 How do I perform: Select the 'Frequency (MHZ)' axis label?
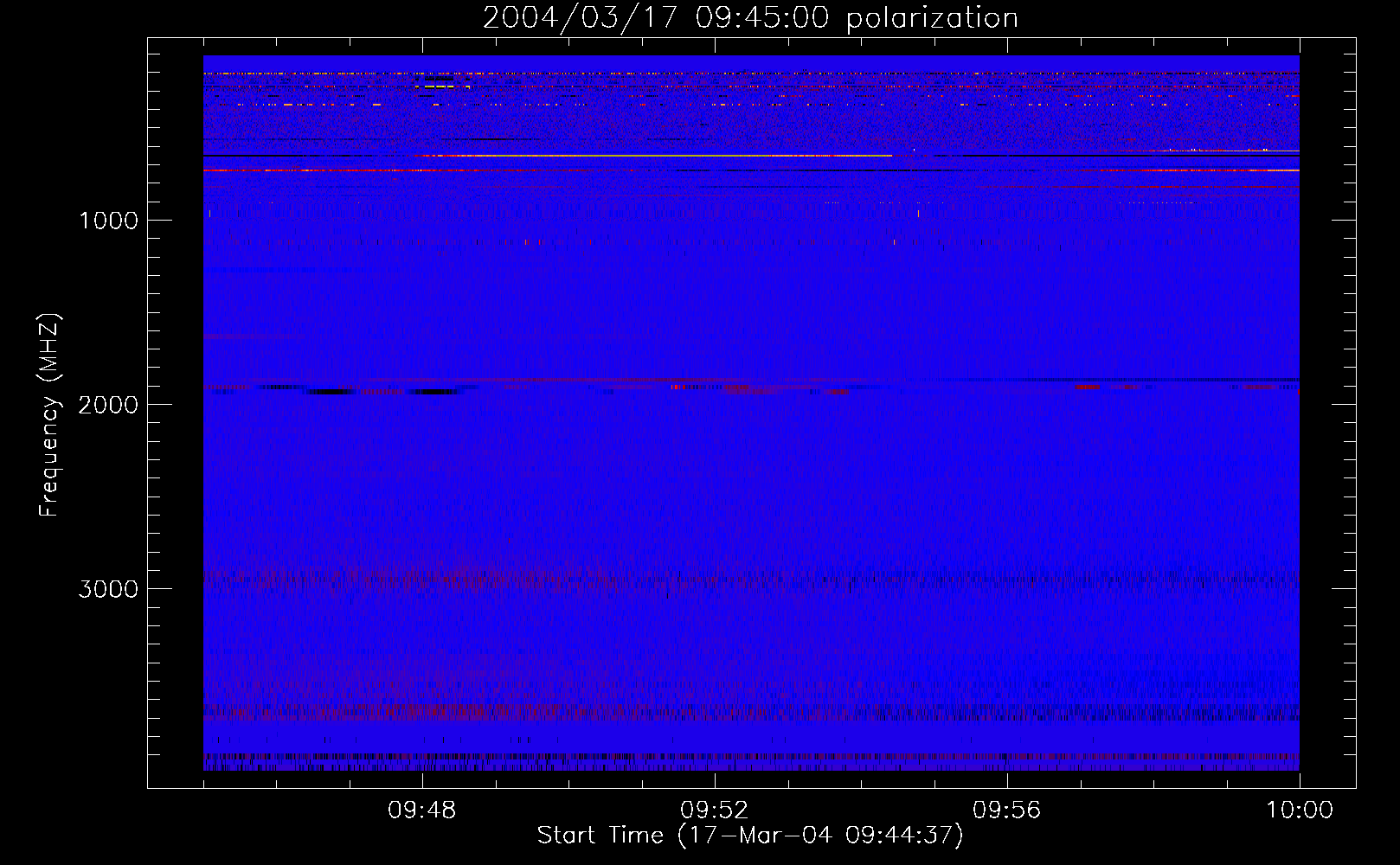[x=49, y=415]
